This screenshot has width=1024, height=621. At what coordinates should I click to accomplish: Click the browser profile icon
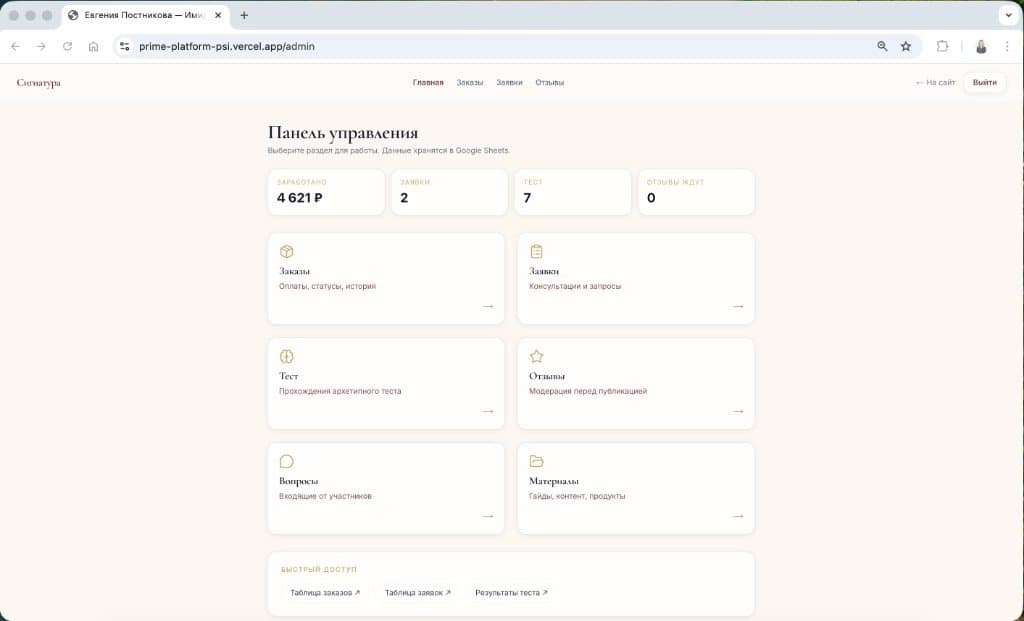981,46
